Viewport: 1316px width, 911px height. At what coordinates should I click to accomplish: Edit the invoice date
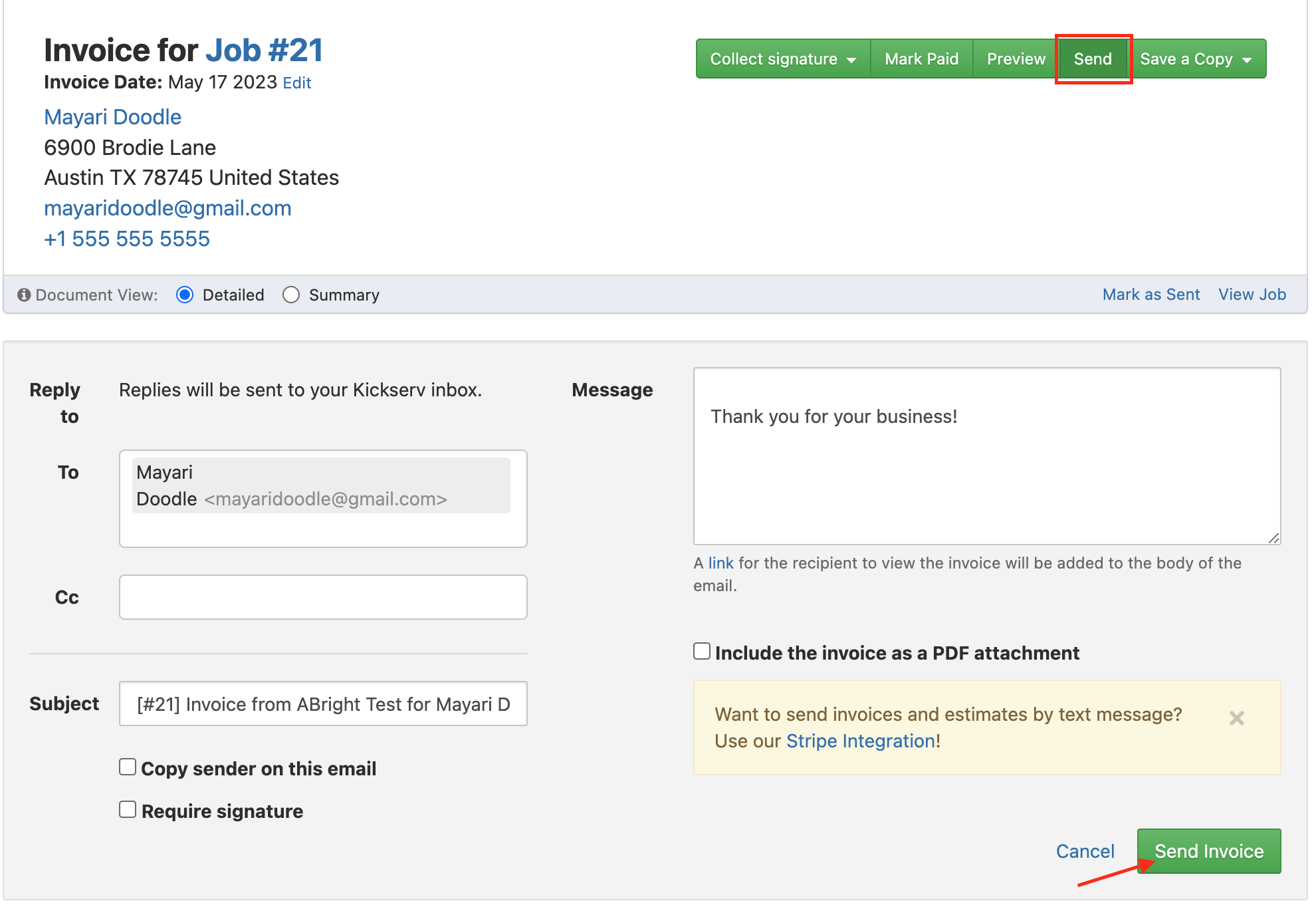coord(296,83)
